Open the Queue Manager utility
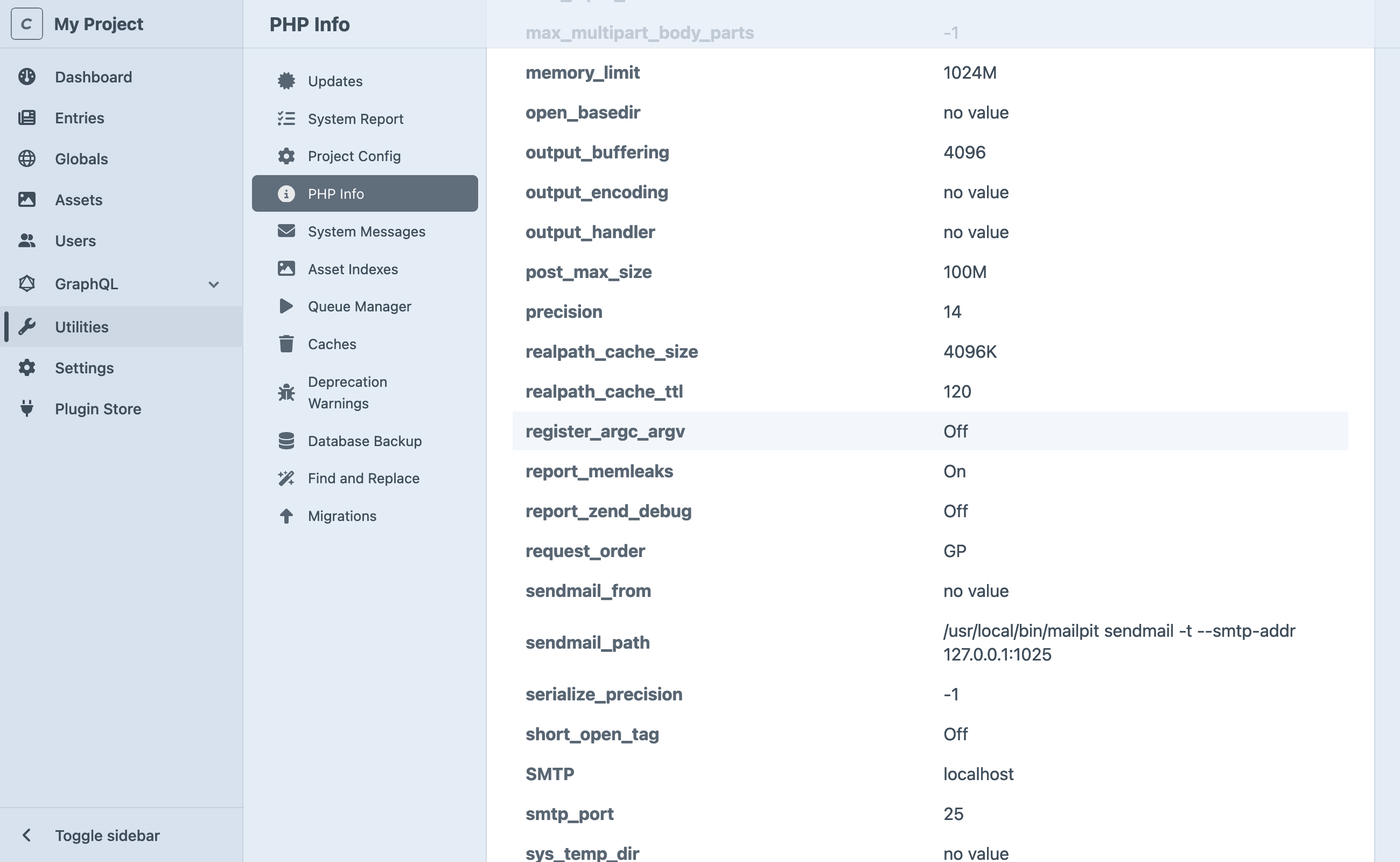This screenshot has height=862, width=1400. point(365,306)
